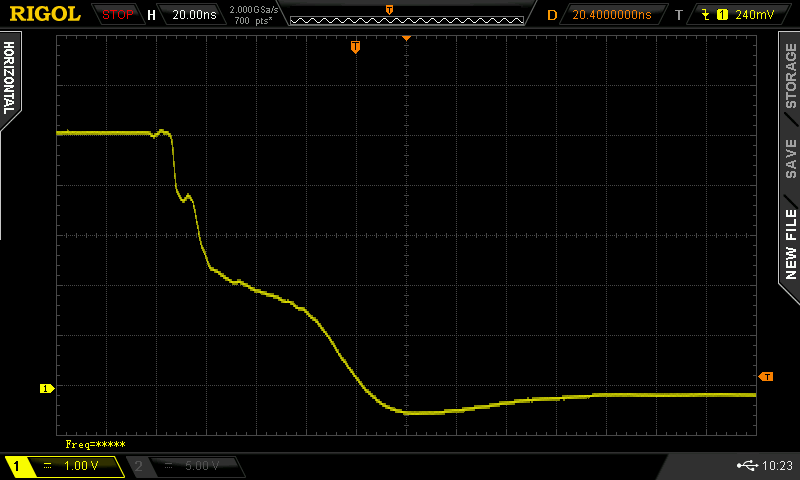Screen dimensions: 800x480
Task: Click the T trigger label in top bar
Action: 679,15
